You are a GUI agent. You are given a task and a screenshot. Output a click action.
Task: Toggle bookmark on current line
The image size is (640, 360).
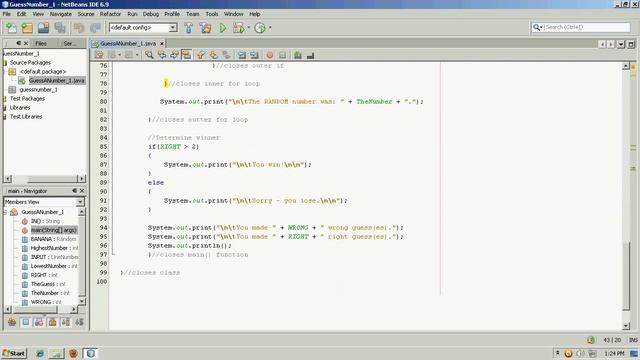(226, 55)
